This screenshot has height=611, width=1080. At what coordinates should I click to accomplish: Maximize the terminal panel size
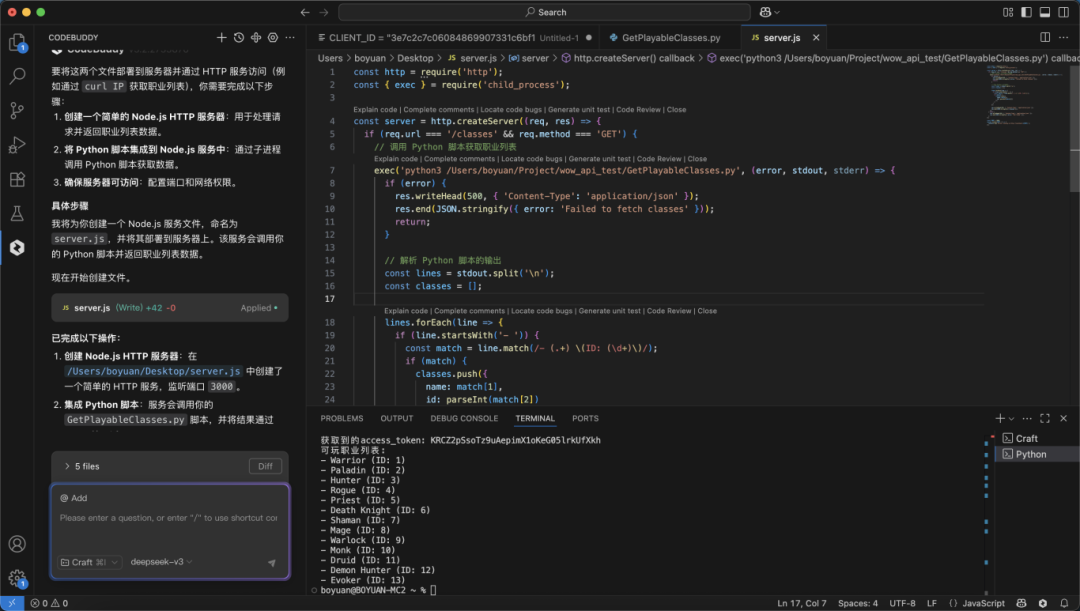(1045, 418)
